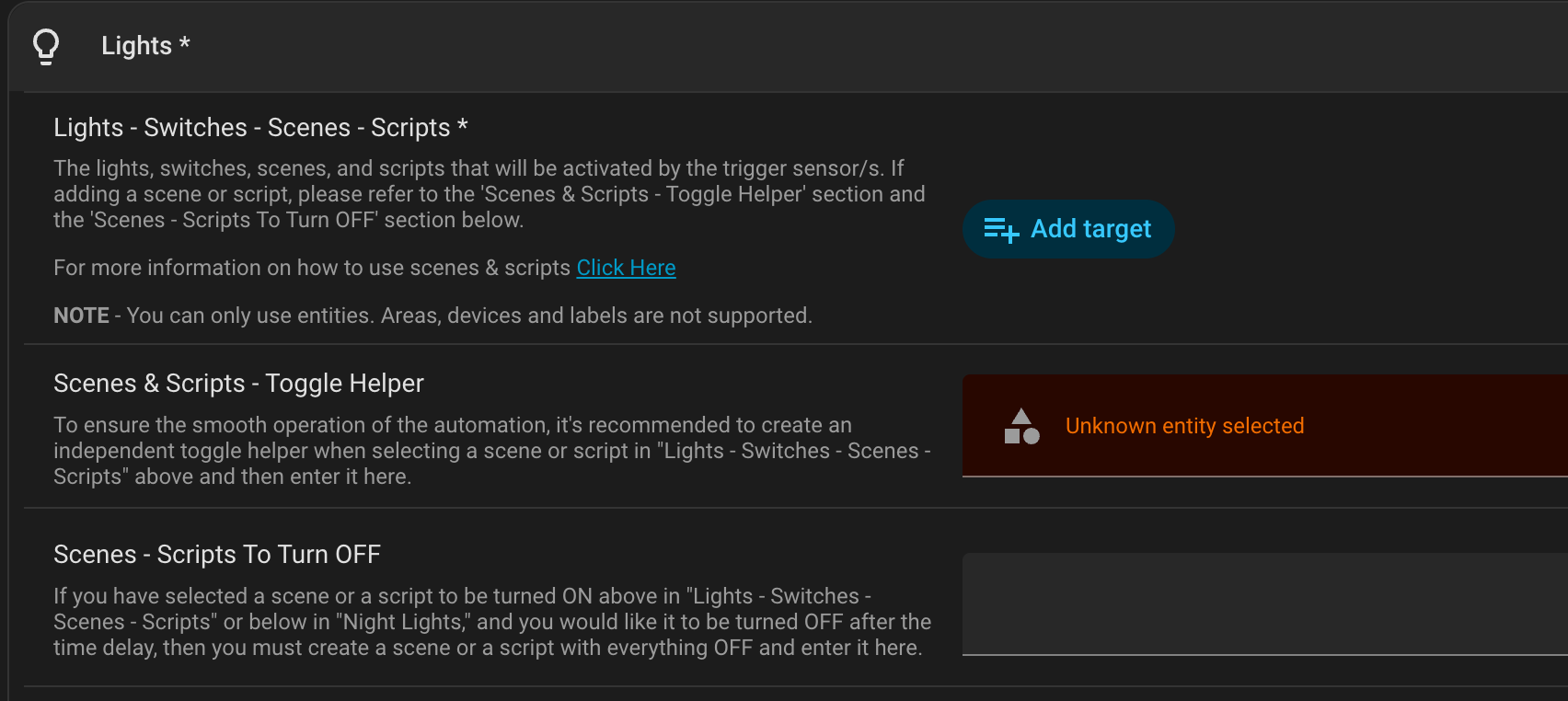Click the "Add target" label text
Viewport: 1568px width, 701px height.
point(1090,229)
